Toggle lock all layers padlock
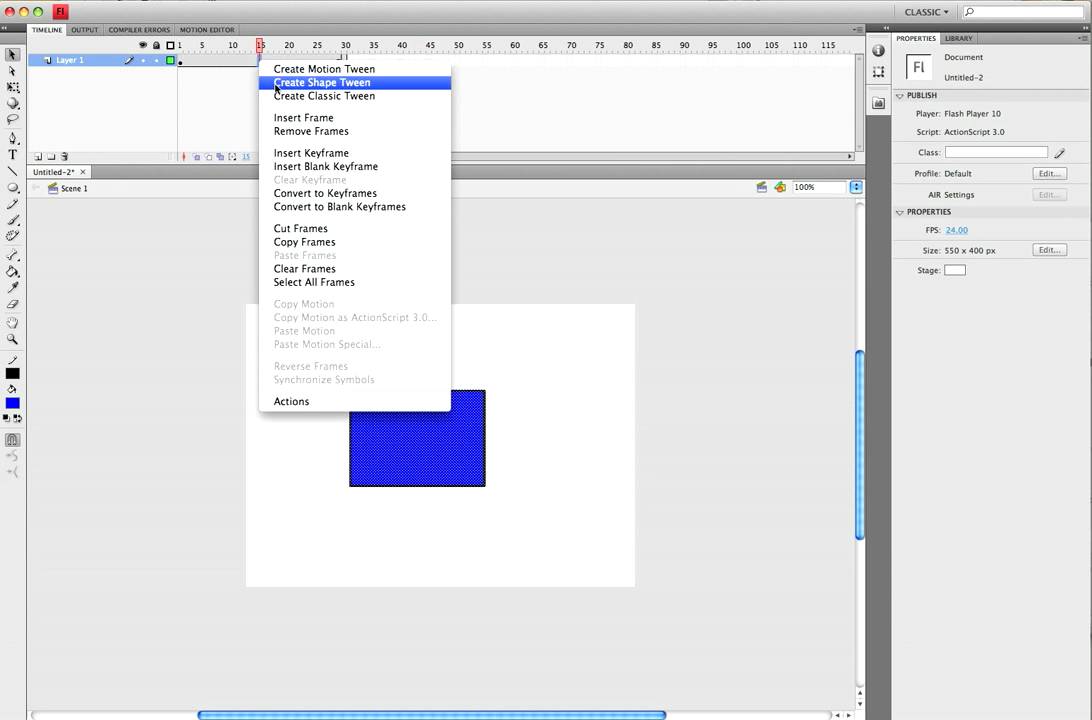 [x=156, y=45]
